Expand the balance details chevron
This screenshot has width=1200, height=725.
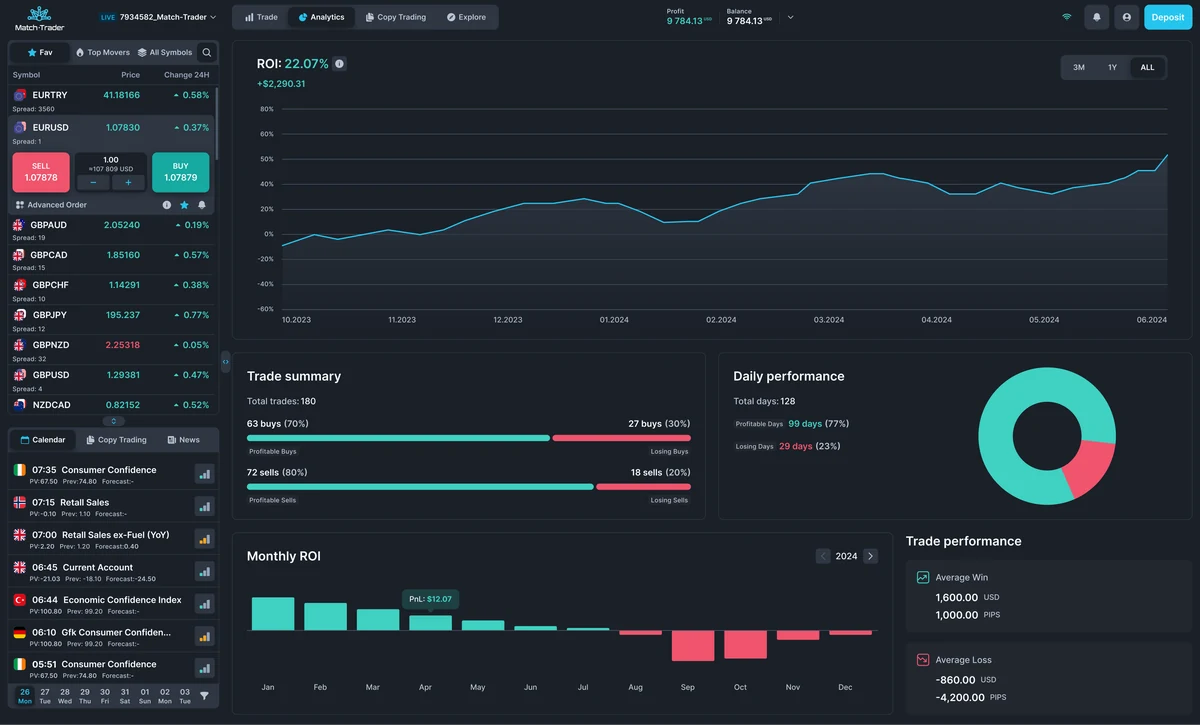pos(790,17)
